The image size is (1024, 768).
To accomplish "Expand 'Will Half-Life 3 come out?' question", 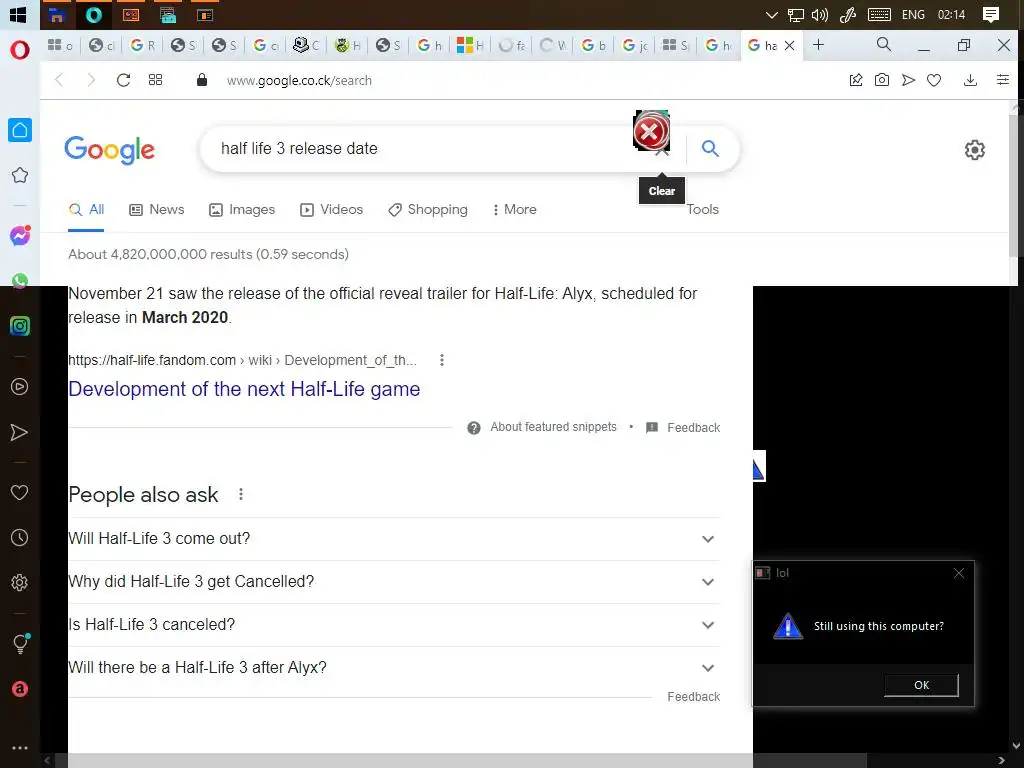I will coord(394,539).
